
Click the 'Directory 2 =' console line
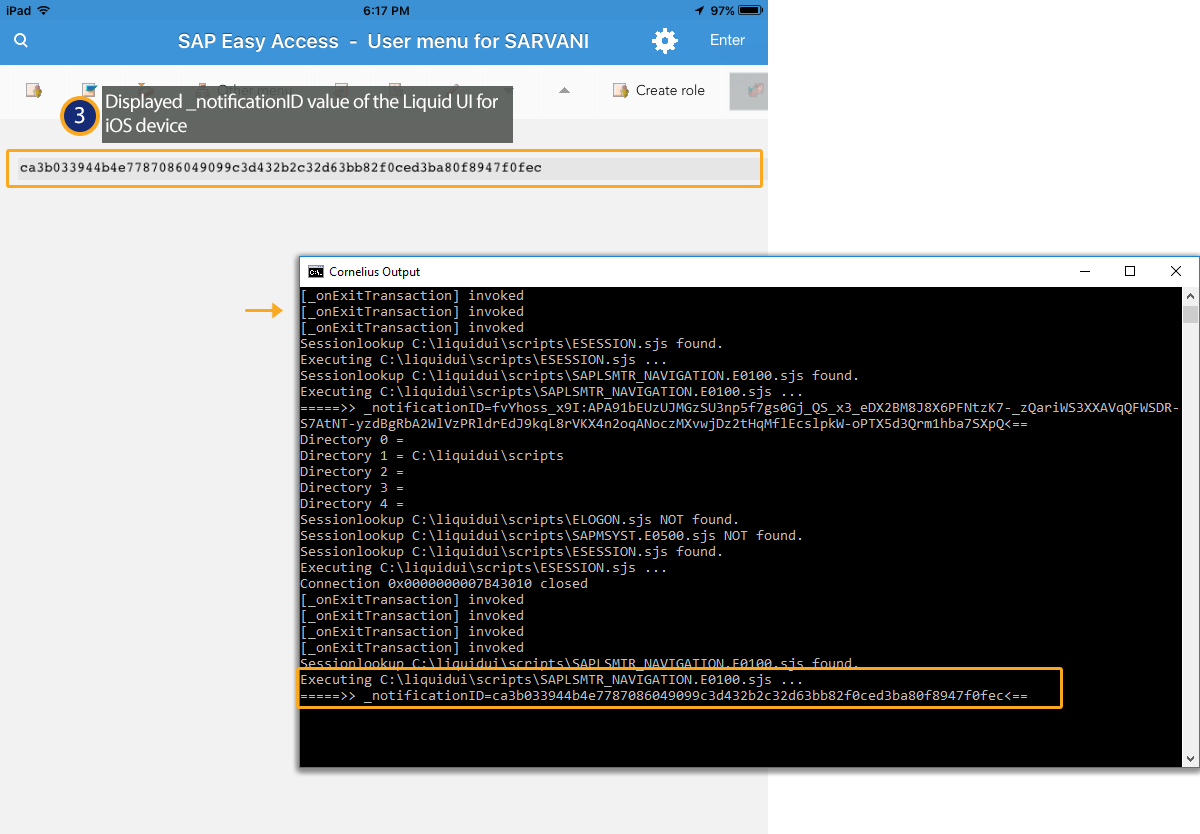click(352, 472)
